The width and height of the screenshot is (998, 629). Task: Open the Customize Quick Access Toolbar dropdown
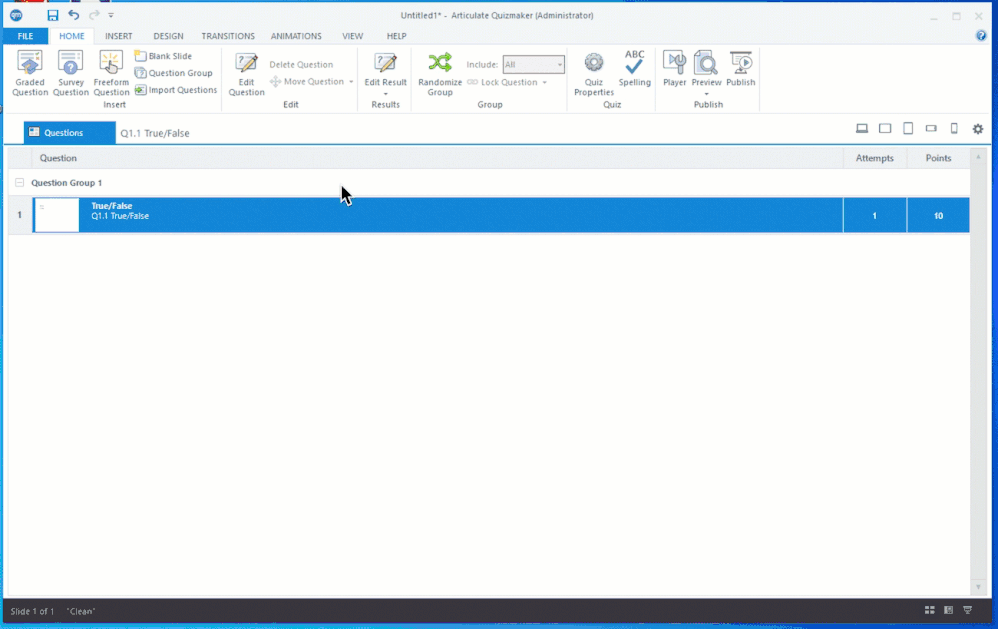(111, 15)
